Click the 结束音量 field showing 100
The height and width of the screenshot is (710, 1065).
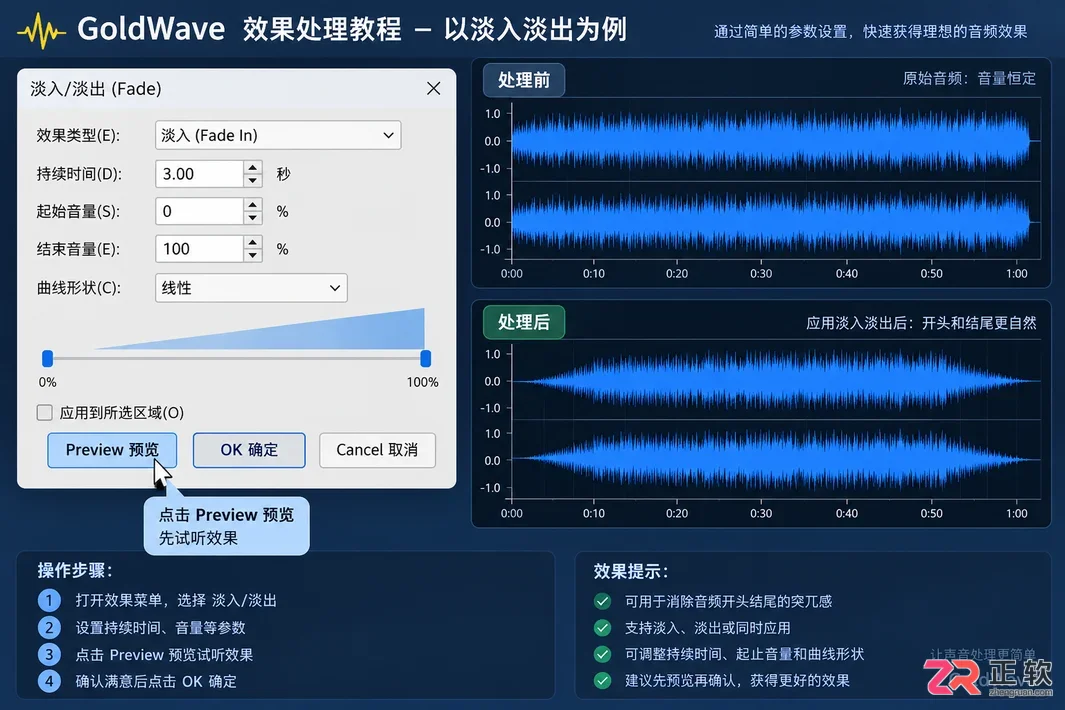click(199, 249)
